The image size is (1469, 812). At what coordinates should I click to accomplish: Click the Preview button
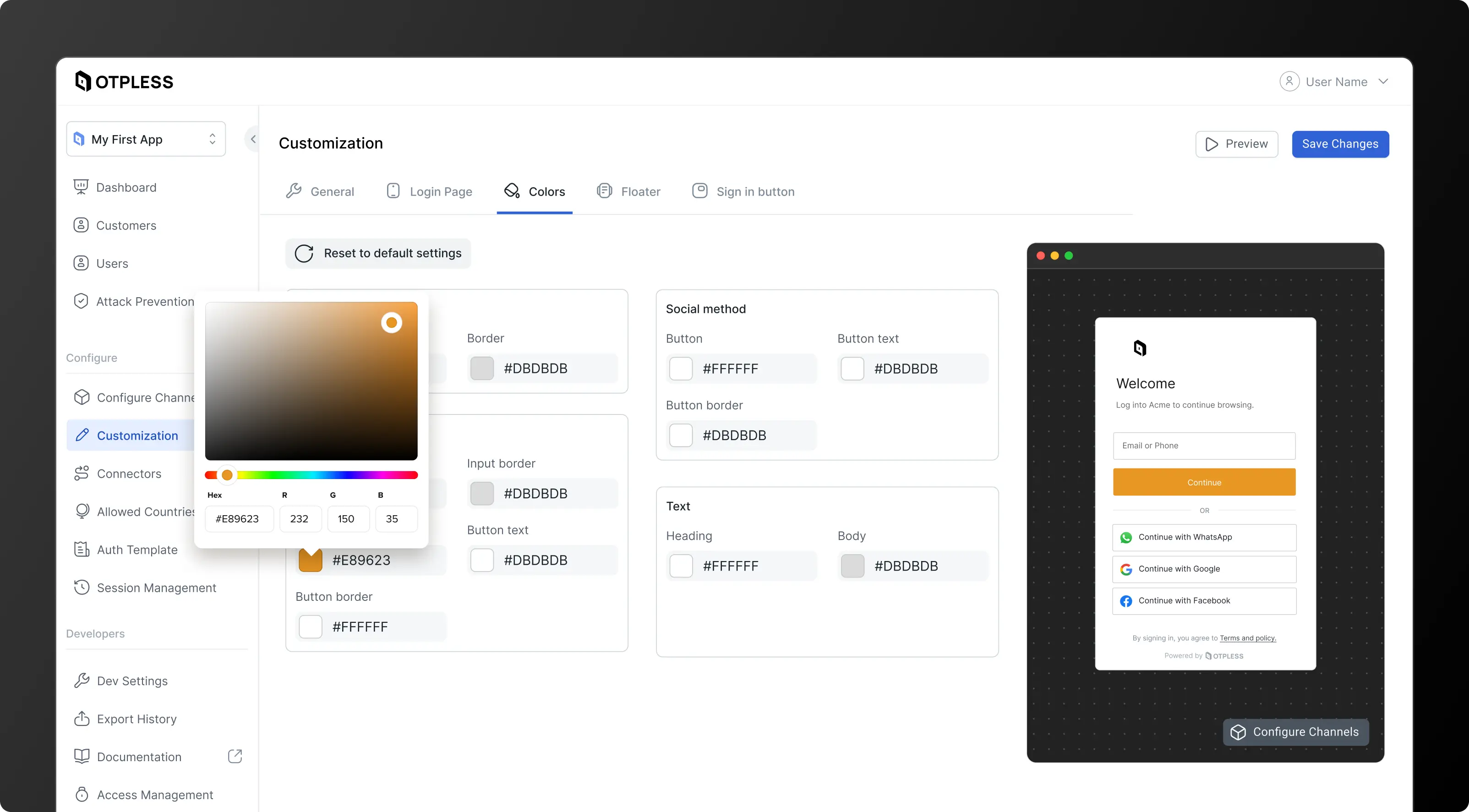click(x=1236, y=144)
